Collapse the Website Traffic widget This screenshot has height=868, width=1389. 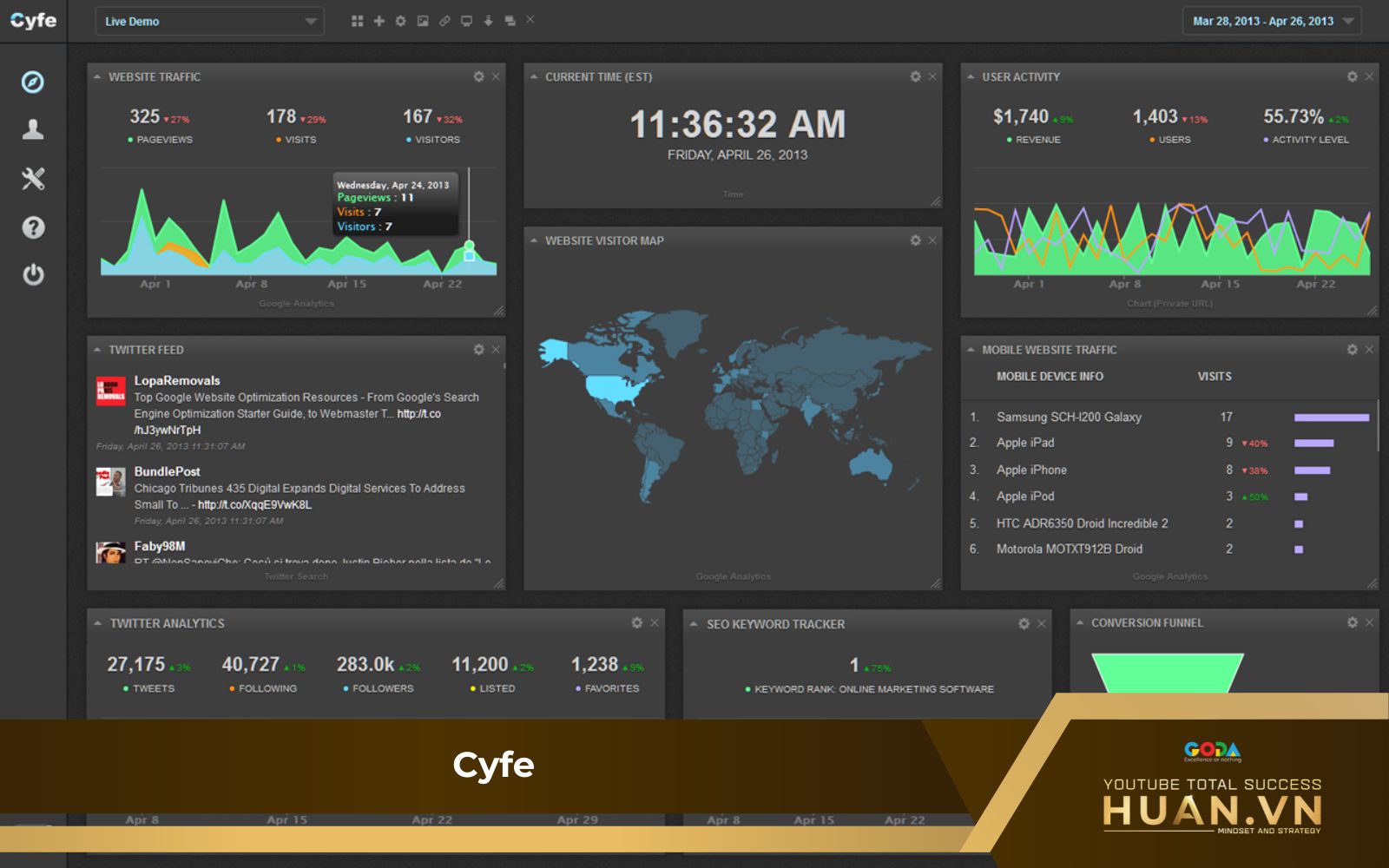[x=97, y=76]
